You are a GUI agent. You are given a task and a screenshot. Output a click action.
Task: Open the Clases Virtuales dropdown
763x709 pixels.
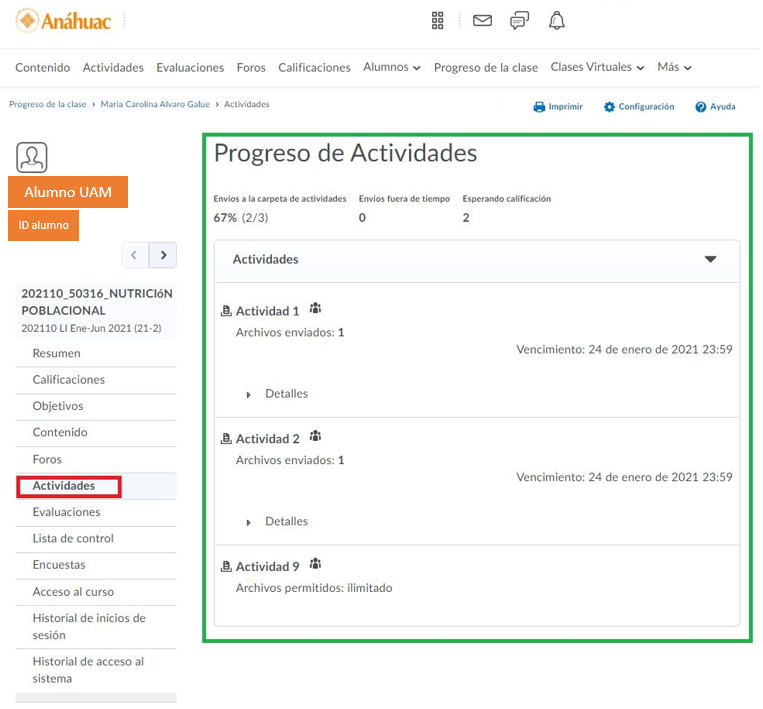pos(597,67)
